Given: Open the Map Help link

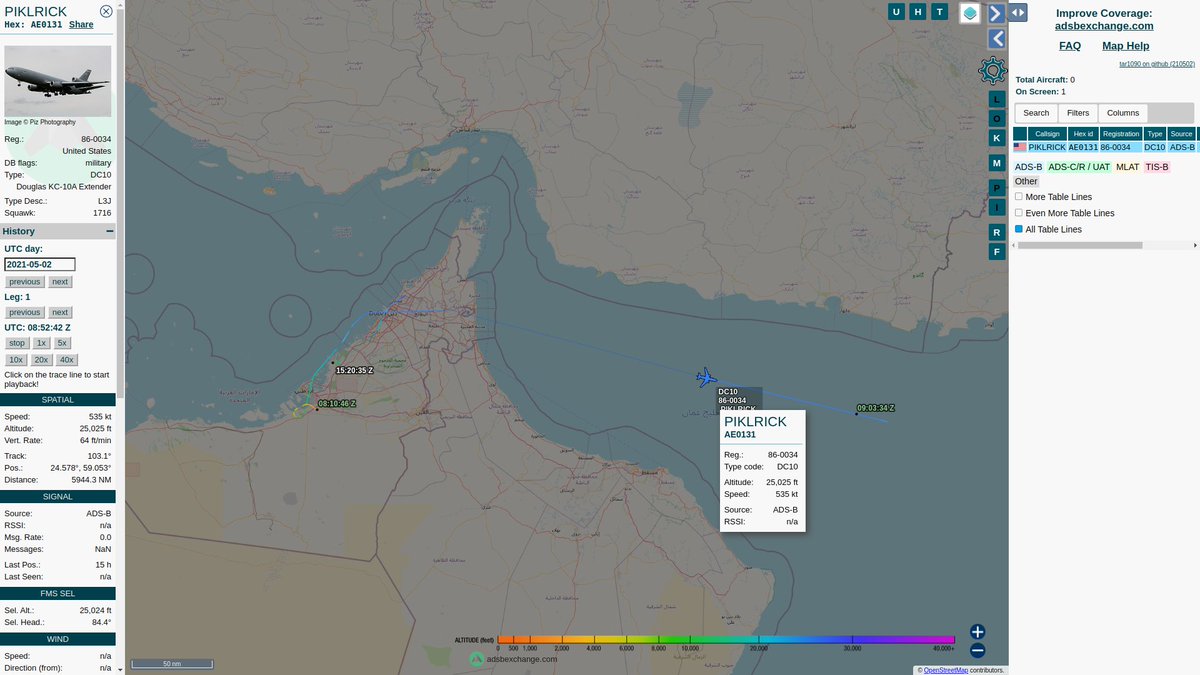Looking at the screenshot, I should click(1125, 46).
